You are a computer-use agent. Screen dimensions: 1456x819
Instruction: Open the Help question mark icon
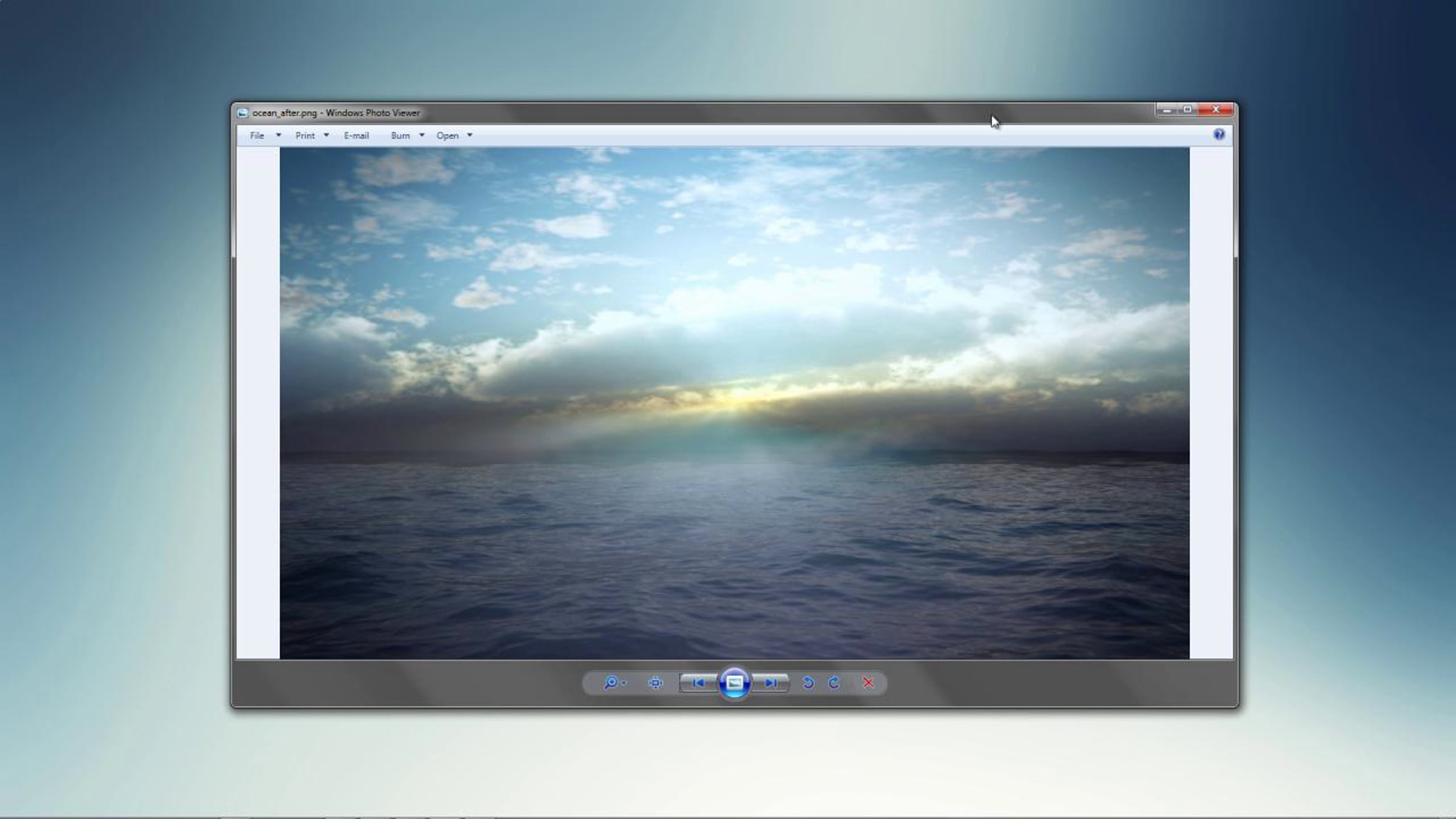[1219, 135]
